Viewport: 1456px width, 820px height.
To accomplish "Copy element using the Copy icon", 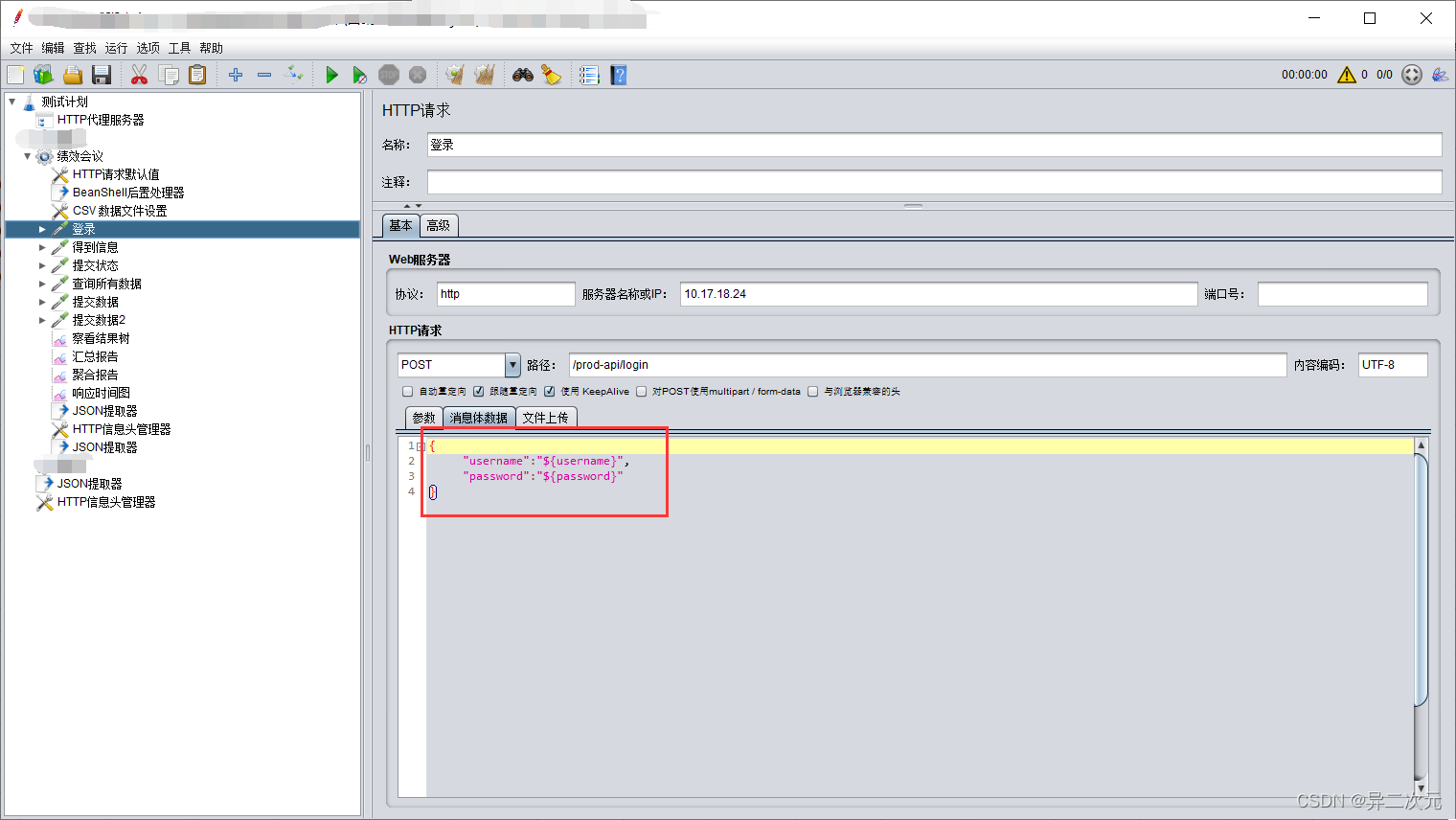I will pos(169,75).
